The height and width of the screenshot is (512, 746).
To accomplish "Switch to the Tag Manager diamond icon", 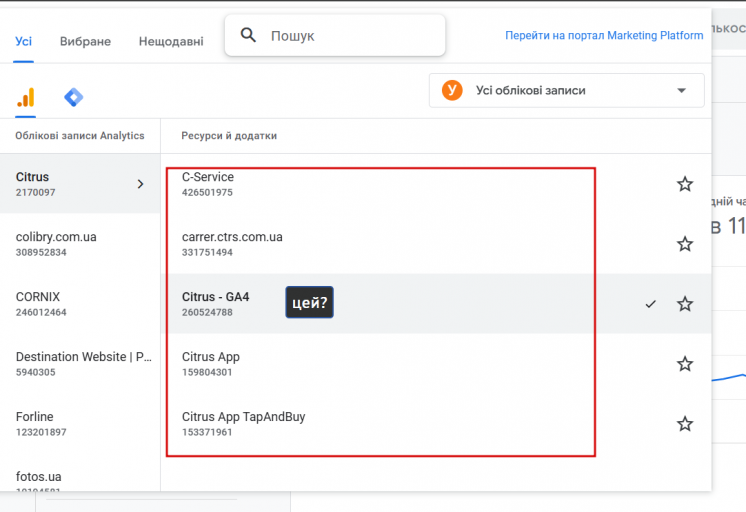I will [73, 97].
